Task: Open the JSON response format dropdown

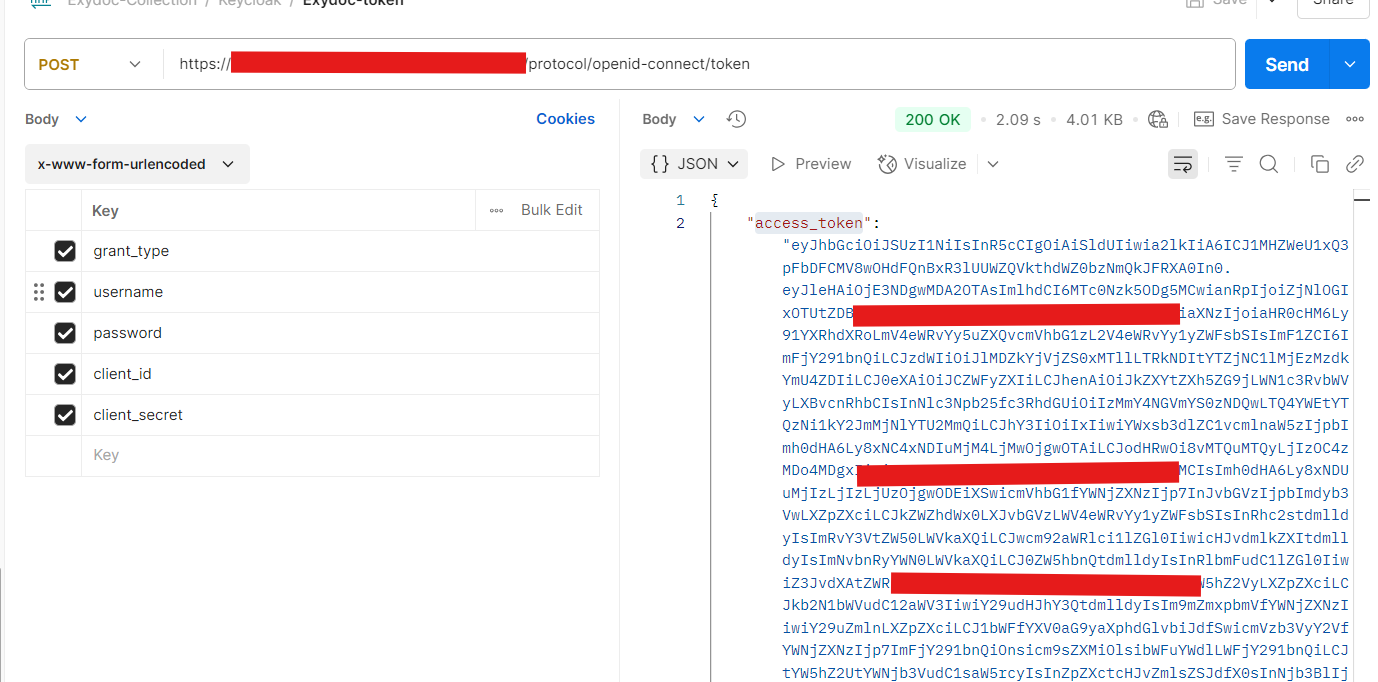Action: coord(694,163)
